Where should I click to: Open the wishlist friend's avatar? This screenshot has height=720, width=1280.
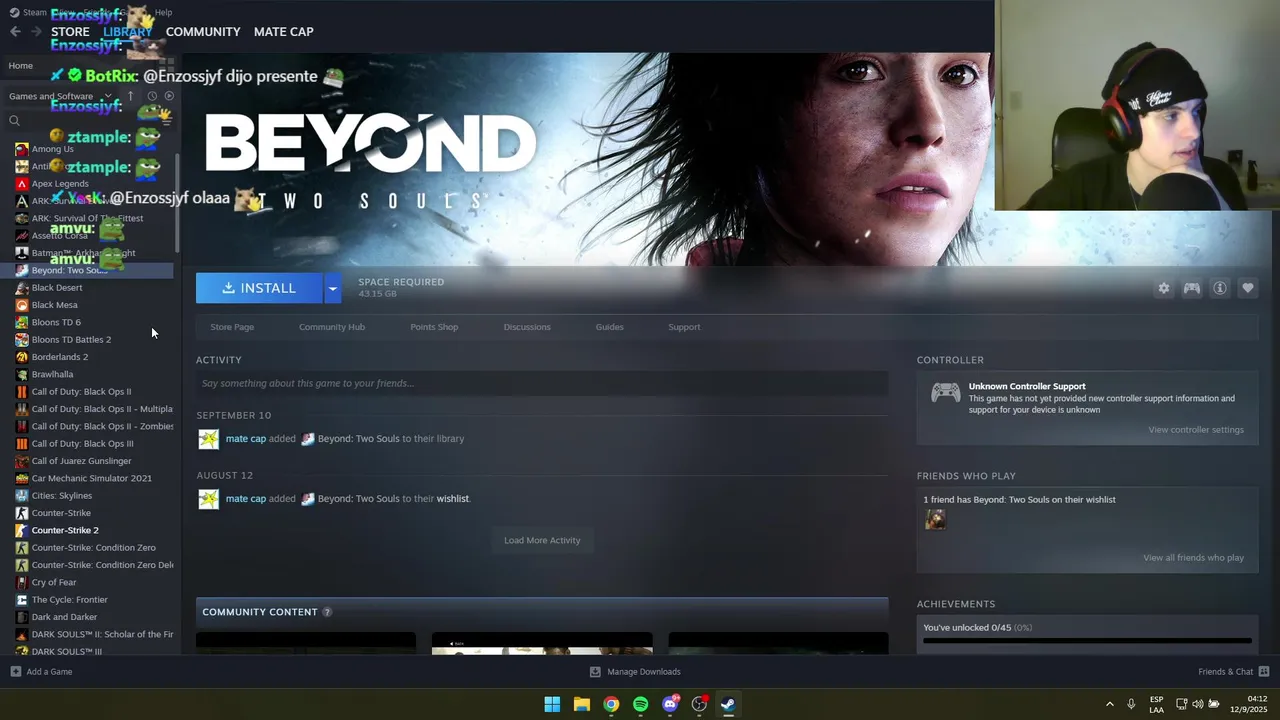[935, 519]
